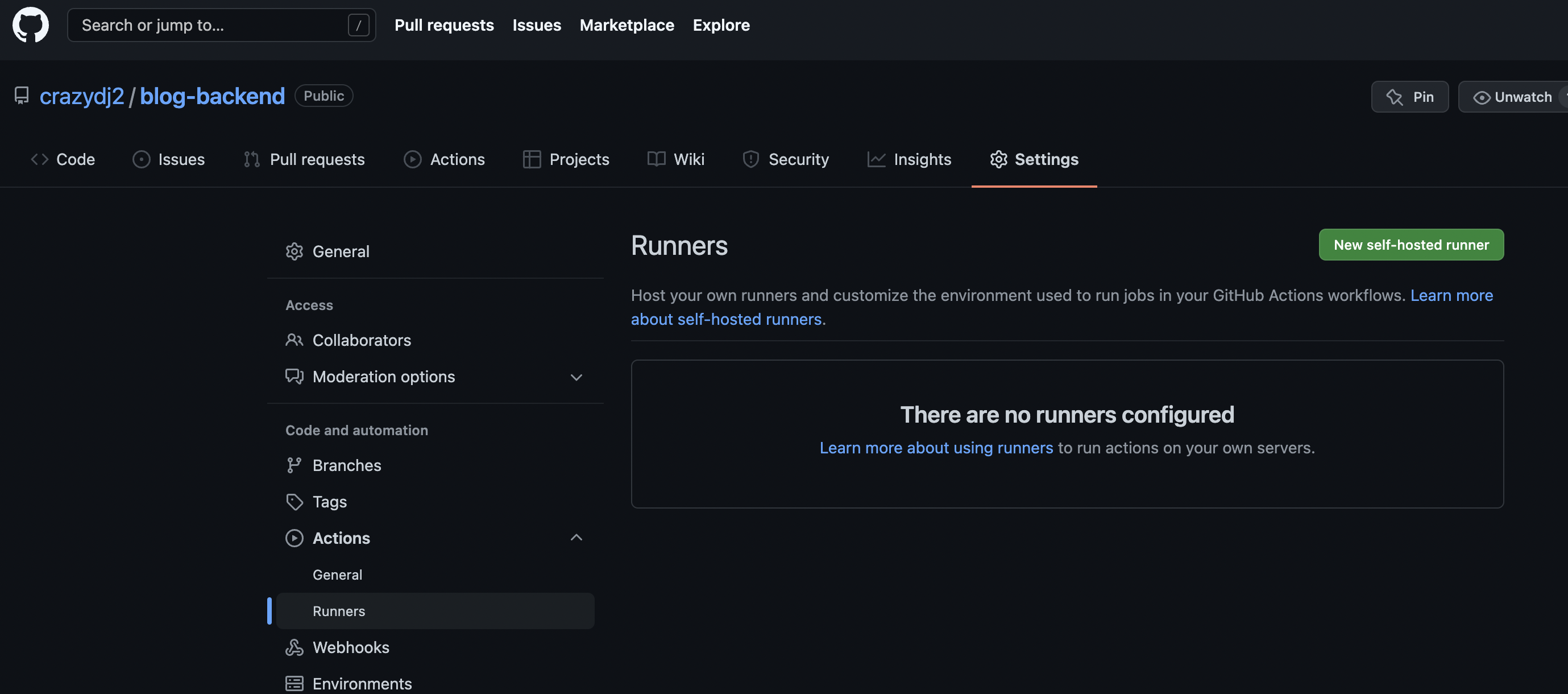
Task: Click the Environments server icon
Action: [x=294, y=684]
